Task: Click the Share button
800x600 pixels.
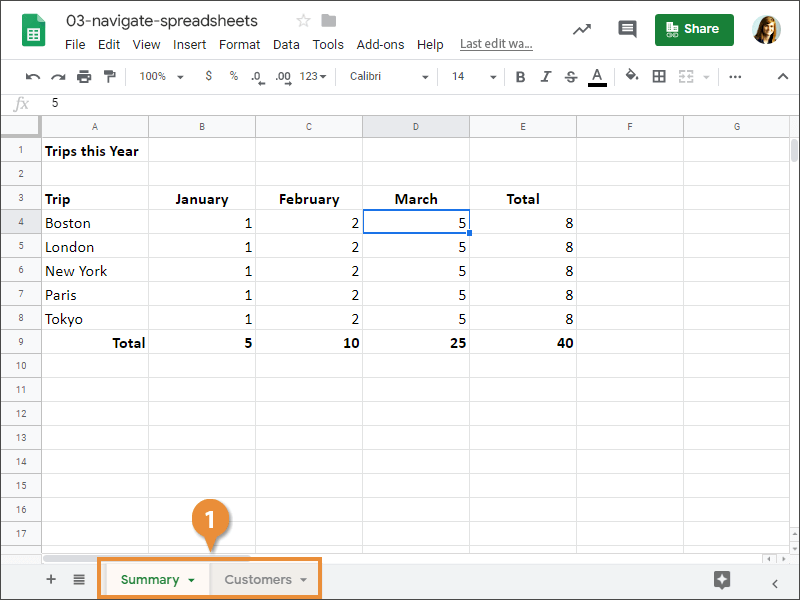Action: point(694,29)
